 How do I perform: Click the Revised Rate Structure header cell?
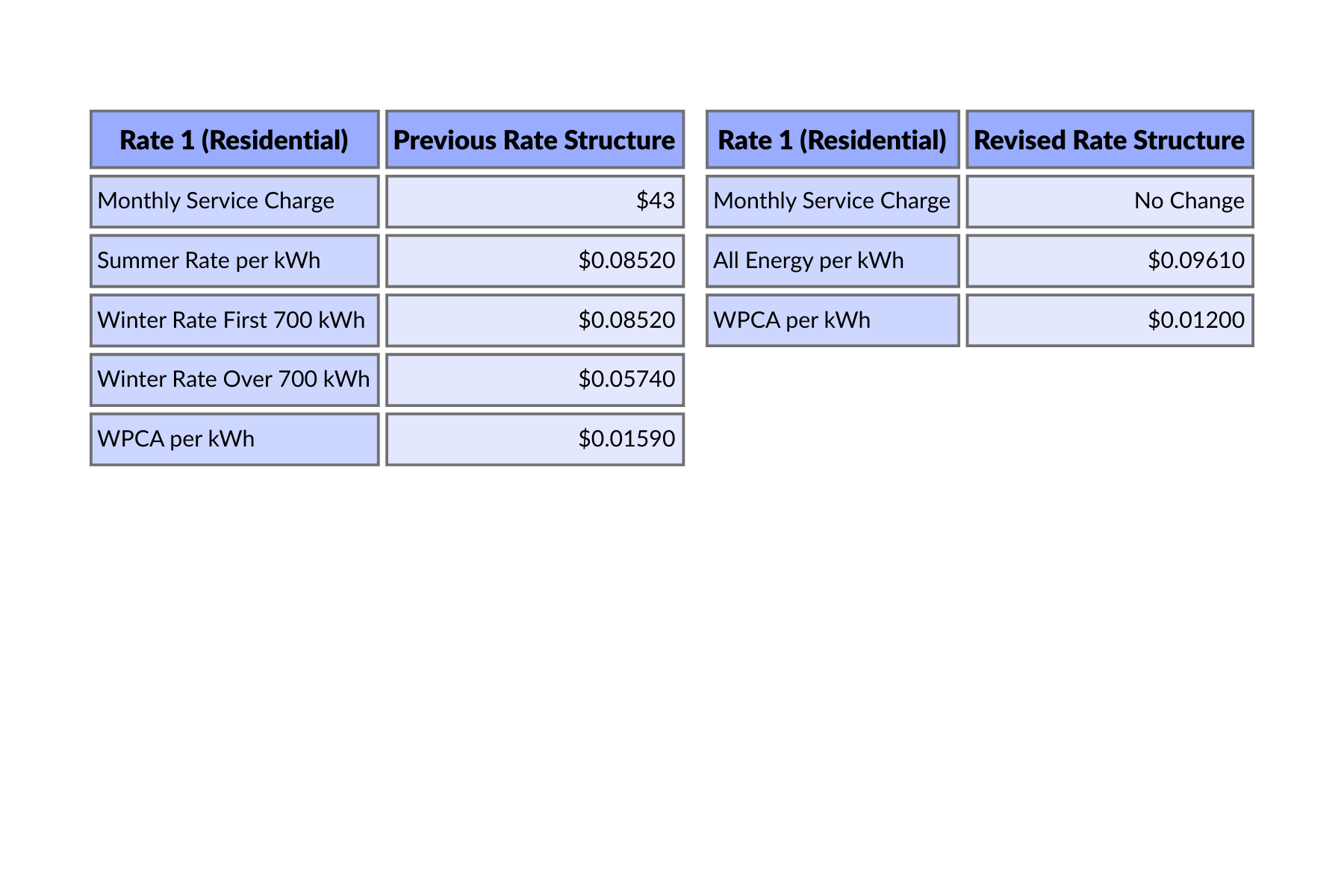[x=1109, y=140]
